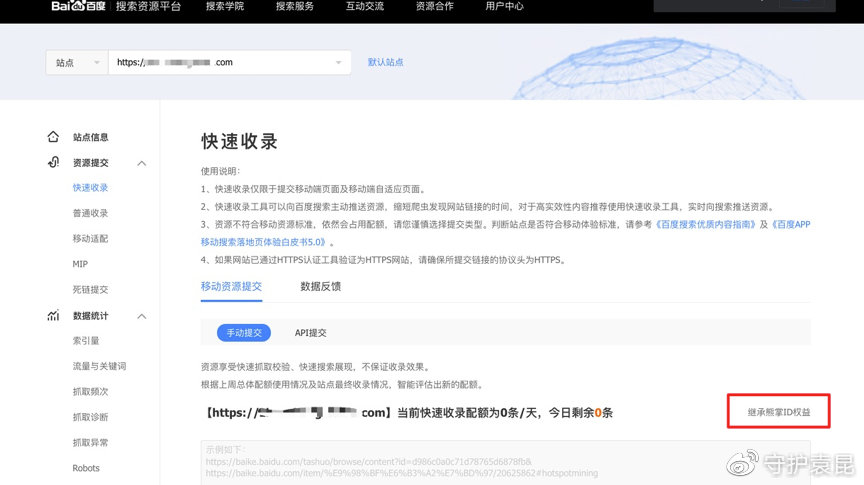Image resolution: width=864 pixels, height=485 pixels.
Task: Select 死链提交 in the sidebar
Action: point(90,289)
